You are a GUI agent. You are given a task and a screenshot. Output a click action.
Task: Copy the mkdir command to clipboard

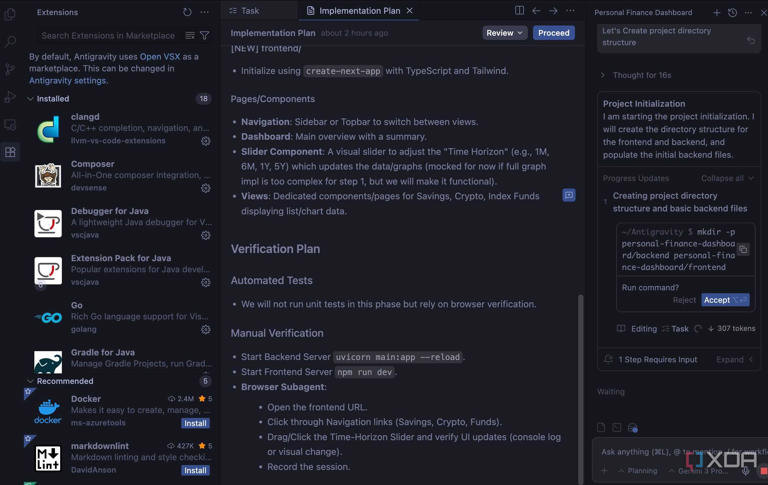coord(743,250)
